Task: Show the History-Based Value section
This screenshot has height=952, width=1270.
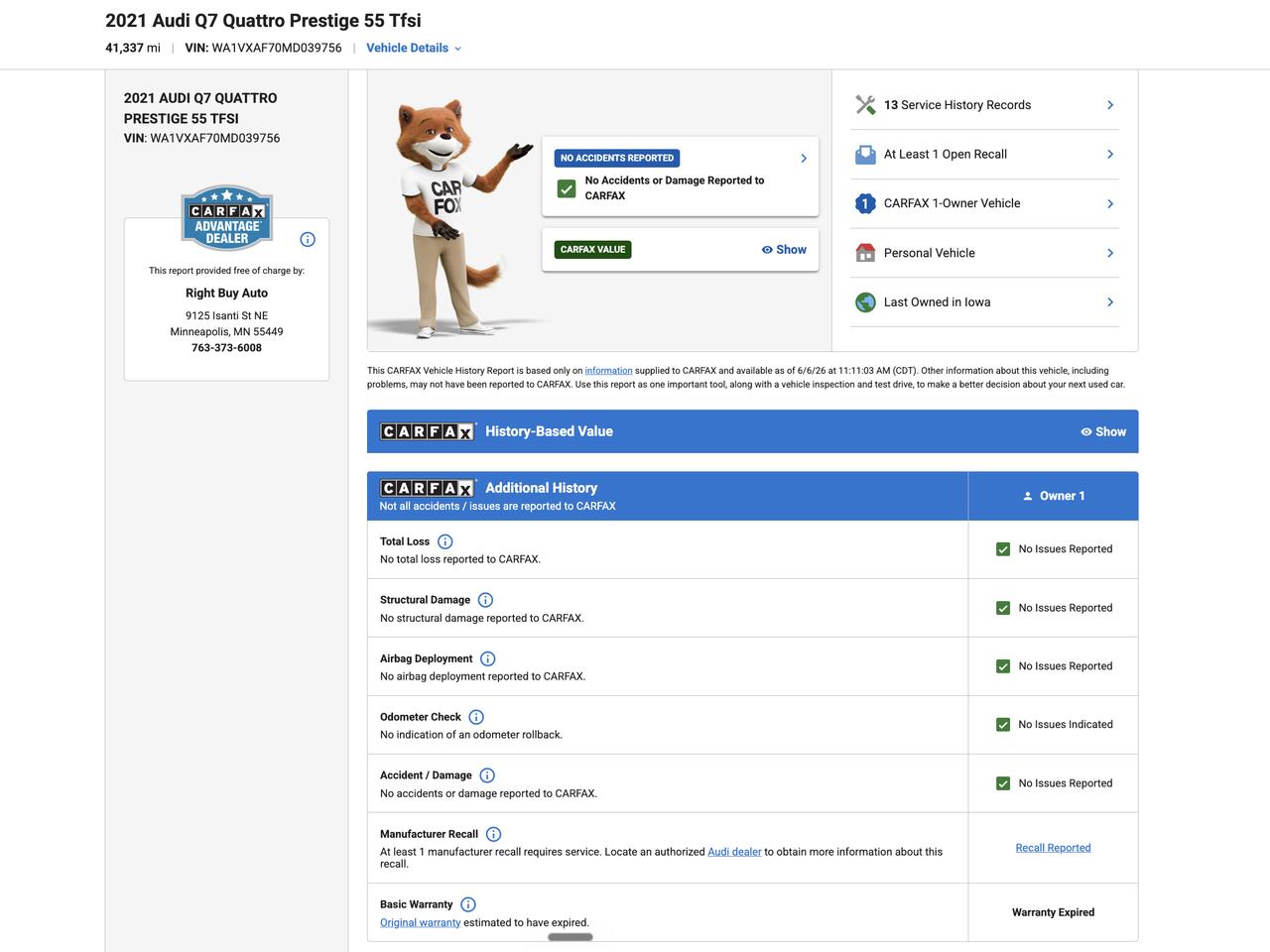Action: 1103,431
